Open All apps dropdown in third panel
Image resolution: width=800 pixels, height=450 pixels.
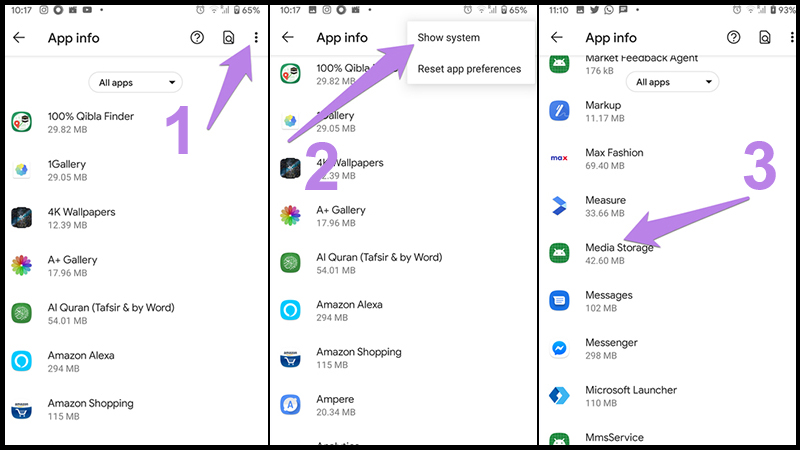click(672, 82)
